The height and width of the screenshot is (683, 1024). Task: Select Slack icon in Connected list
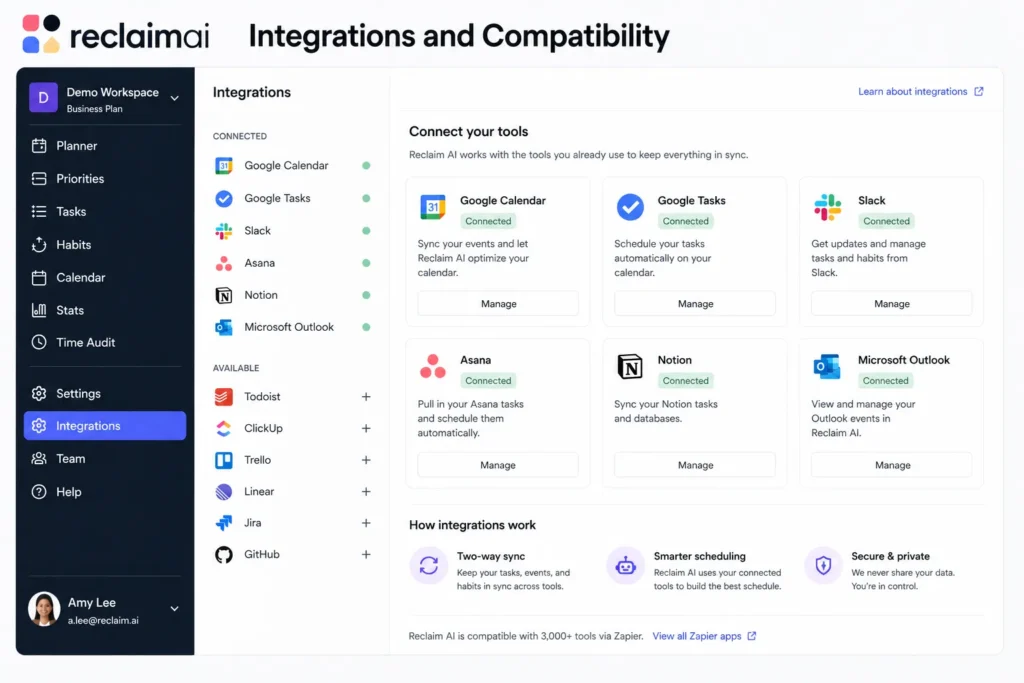(x=224, y=231)
